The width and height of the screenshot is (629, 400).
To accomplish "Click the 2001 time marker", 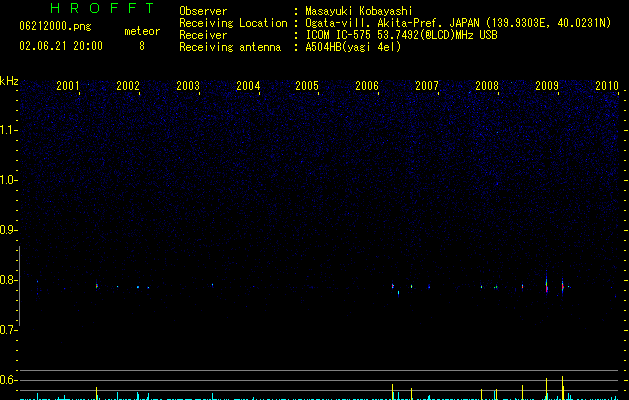I will (68, 85).
